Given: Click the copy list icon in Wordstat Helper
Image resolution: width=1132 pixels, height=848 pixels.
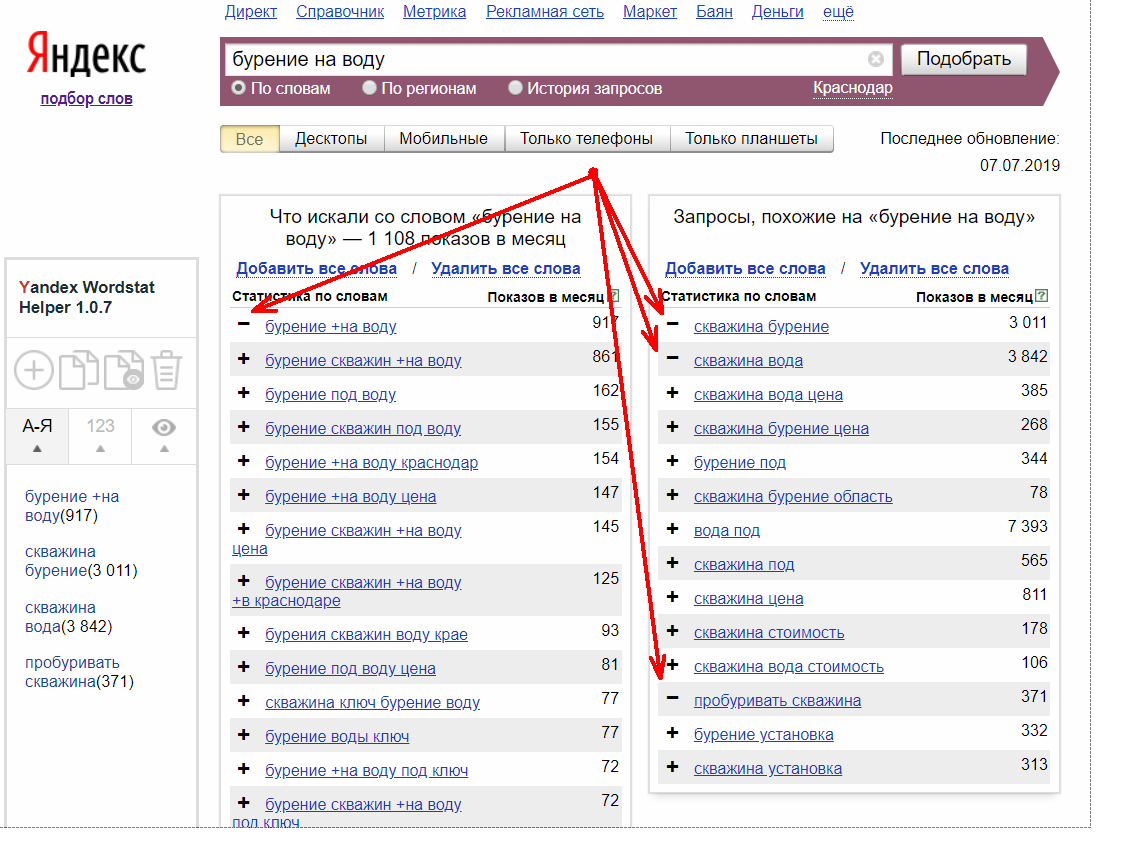Looking at the screenshot, I should (79, 370).
